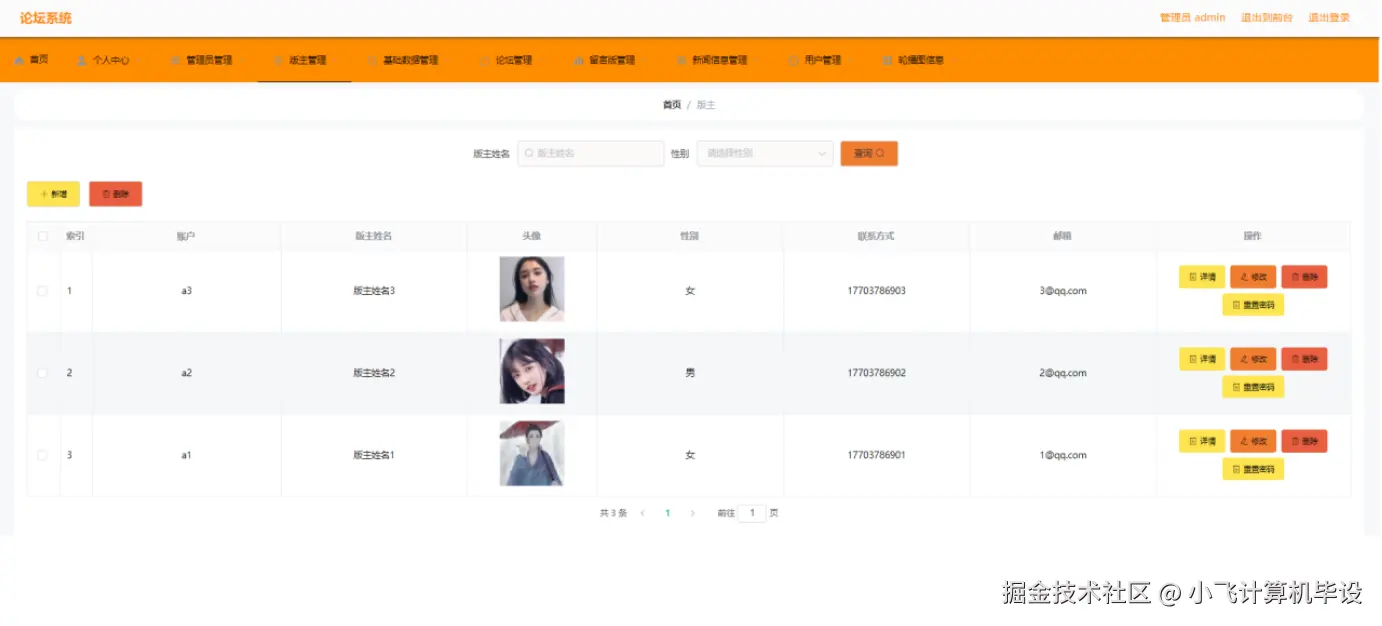
Task: Click the detail icon on 详情 for 版主姓名1
Action: click(1193, 441)
